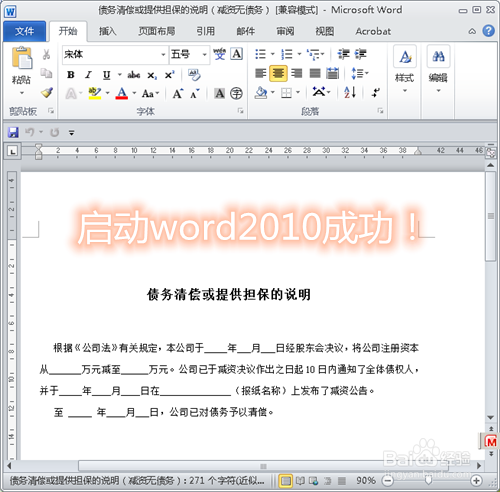This screenshot has width=500, height=492.
Task: Open the Font dialog launcher
Action: coord(240,111)
